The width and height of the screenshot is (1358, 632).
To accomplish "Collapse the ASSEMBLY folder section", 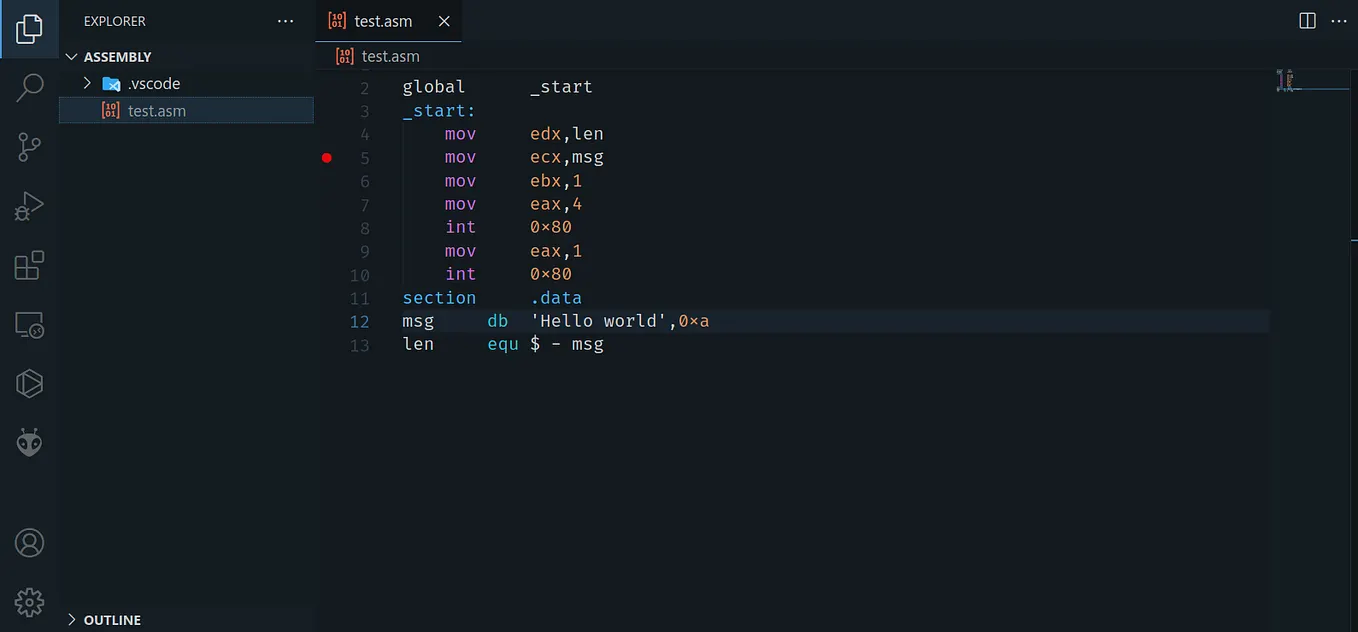I will pos(71,56).
